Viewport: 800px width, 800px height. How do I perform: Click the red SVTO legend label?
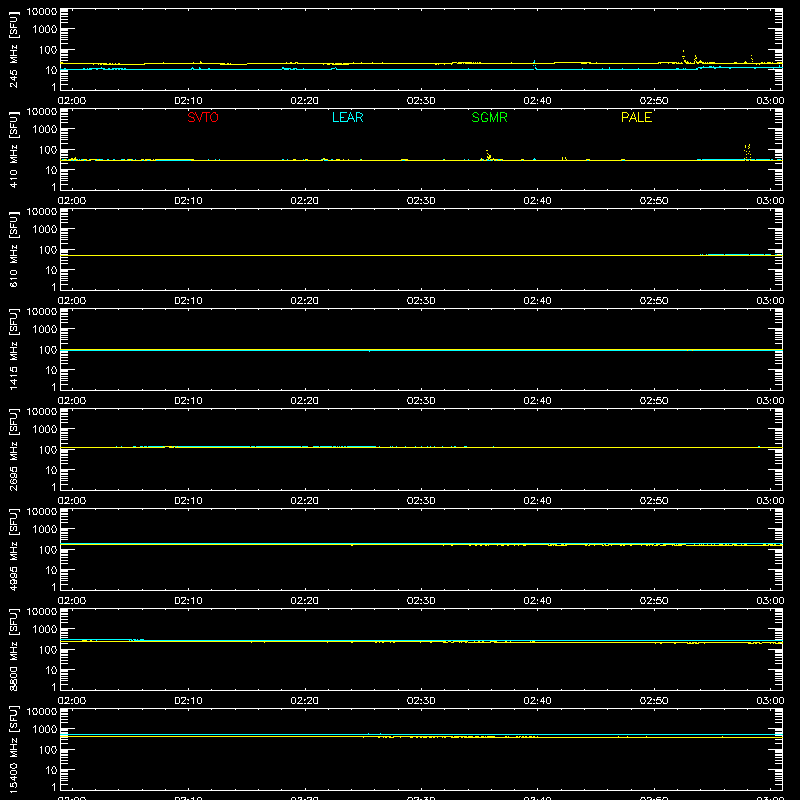pyautogui.click(x=203, y=117)
